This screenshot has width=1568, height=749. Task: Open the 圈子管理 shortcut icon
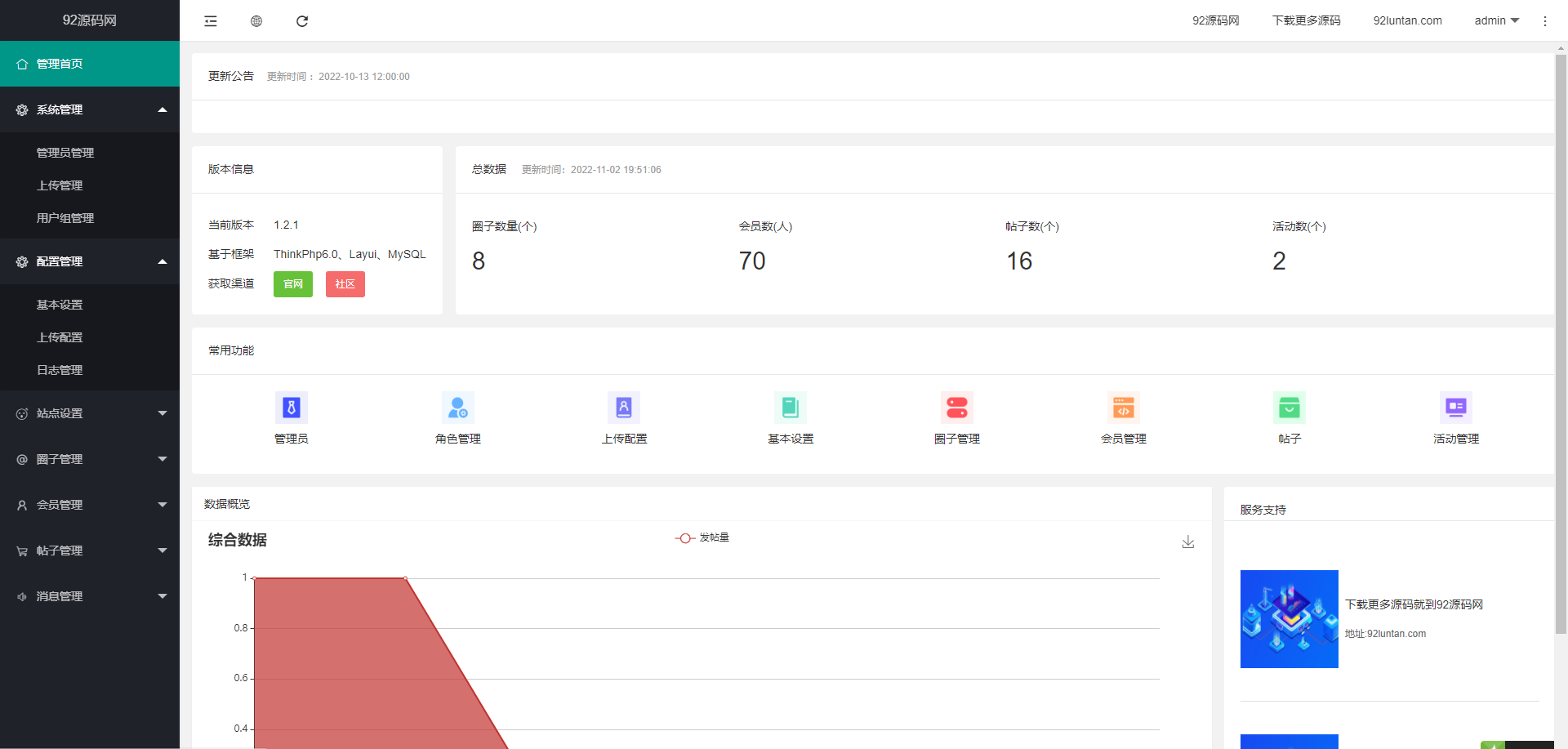click(x=957, y=407)
